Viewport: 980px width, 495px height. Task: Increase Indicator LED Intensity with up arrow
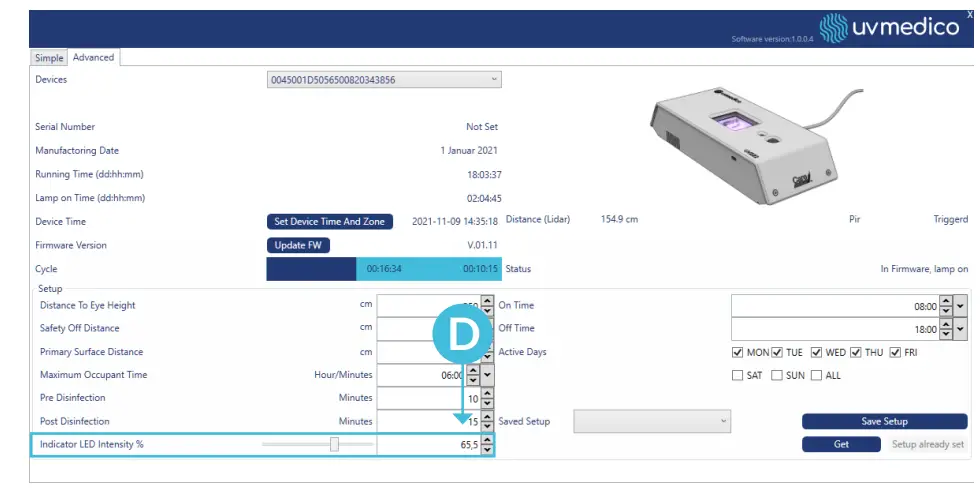pyautogui.click(x=488, y=439)
